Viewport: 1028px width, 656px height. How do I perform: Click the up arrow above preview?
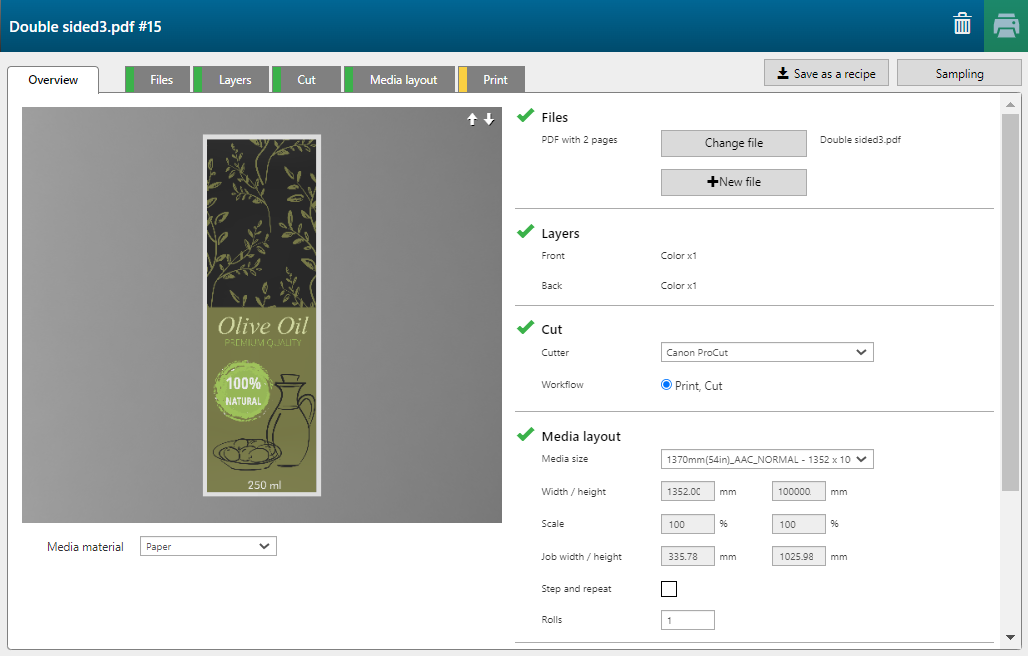click(x=473, y=119)
